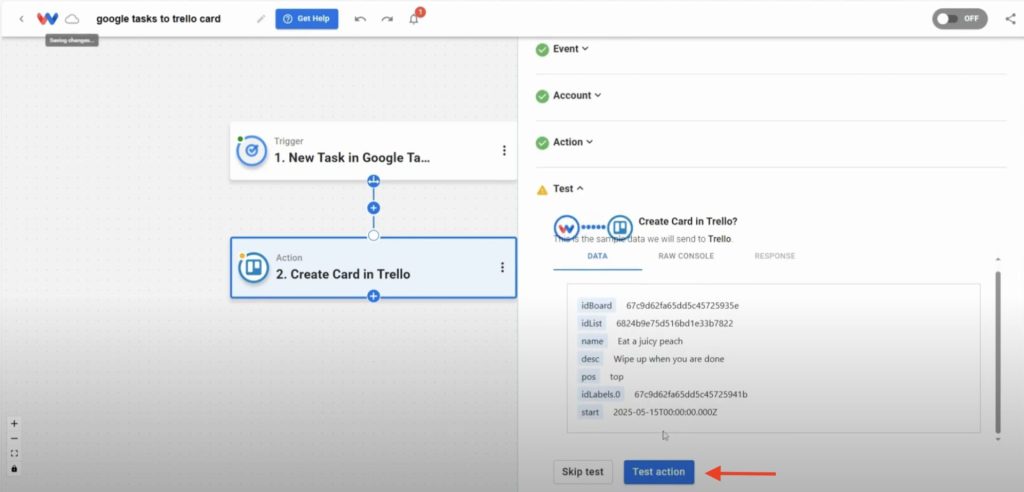Viewport: 1024px width, 492px height.
Task: Open the Trello action app icon
Action: click(x=253, y=267)
